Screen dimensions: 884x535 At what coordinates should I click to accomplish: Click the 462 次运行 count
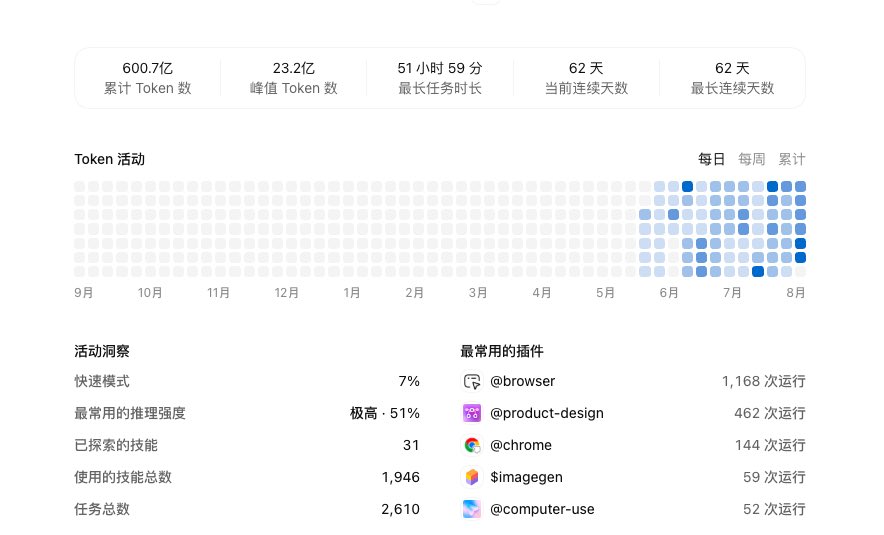770,413
